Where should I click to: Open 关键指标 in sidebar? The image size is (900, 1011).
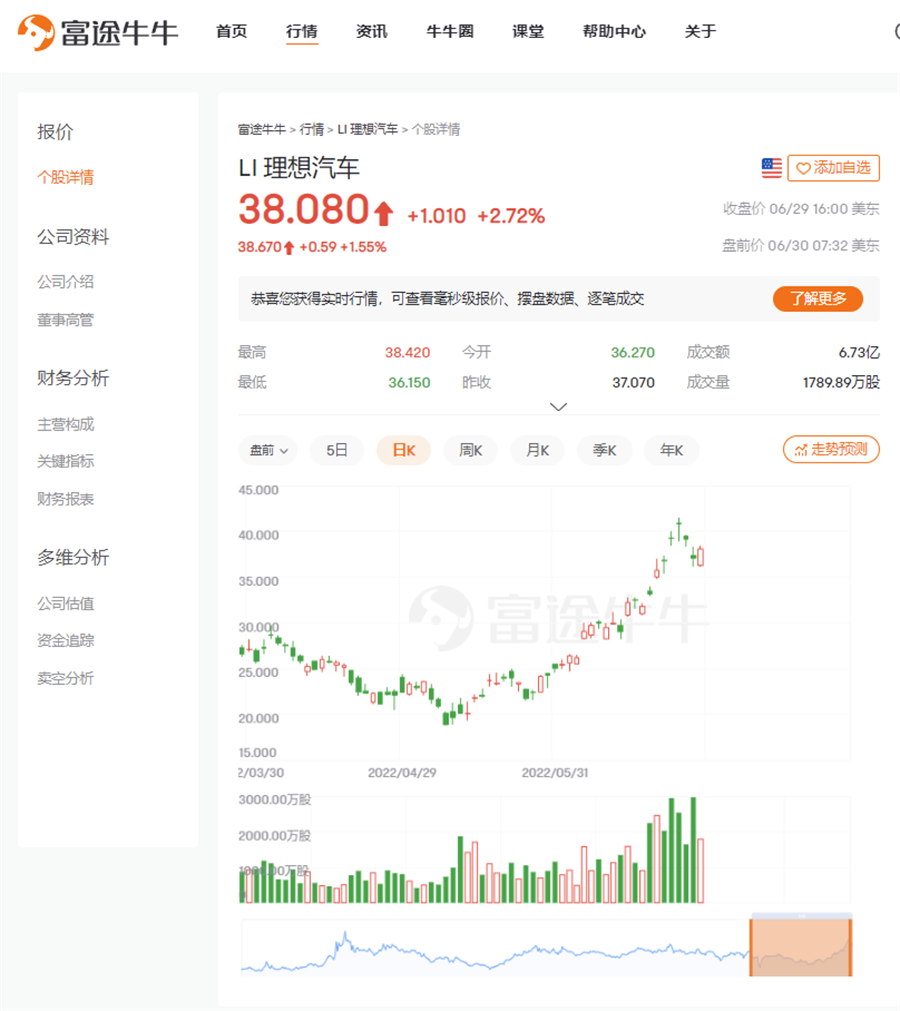point(66,461)
